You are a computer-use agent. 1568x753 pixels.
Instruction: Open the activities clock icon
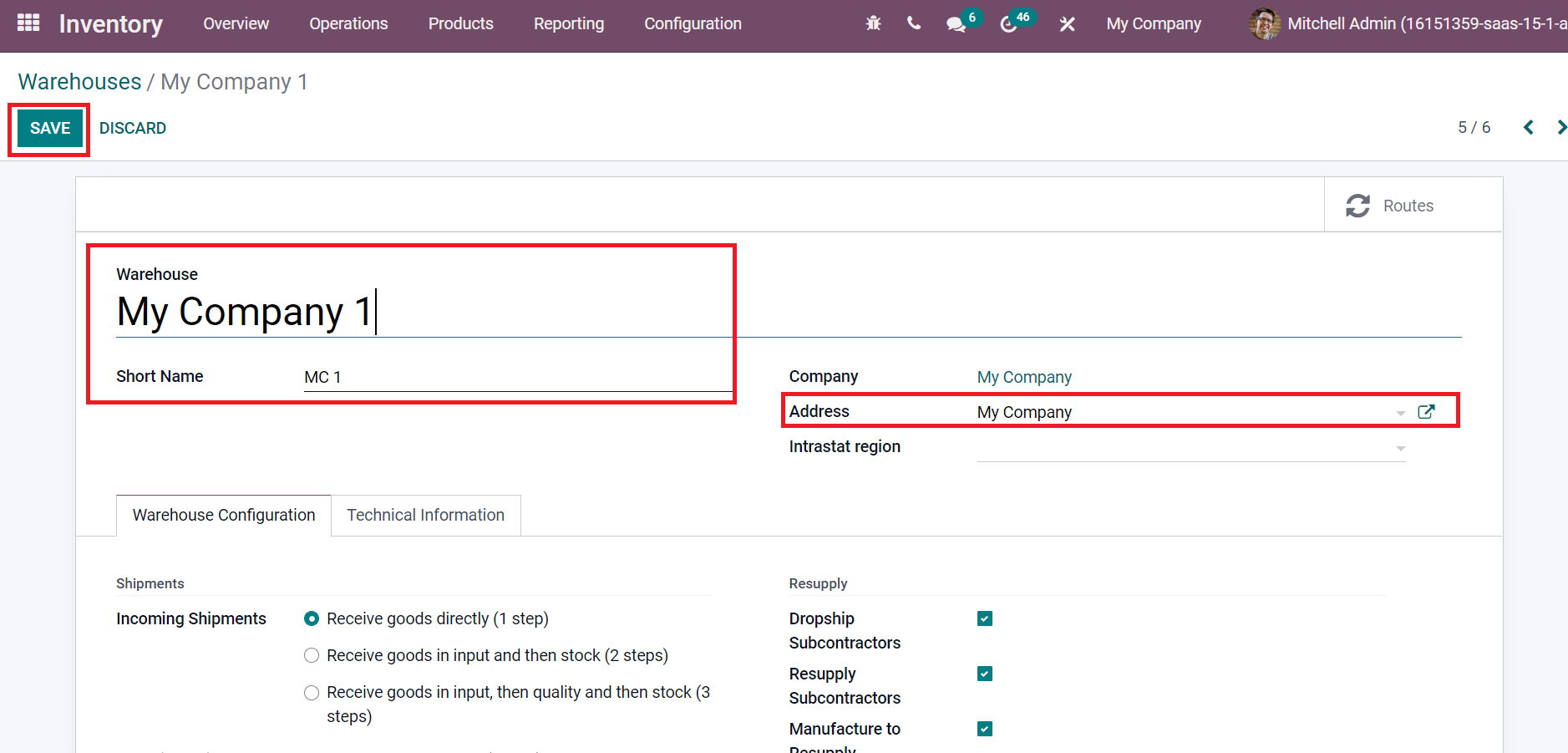1008,23
